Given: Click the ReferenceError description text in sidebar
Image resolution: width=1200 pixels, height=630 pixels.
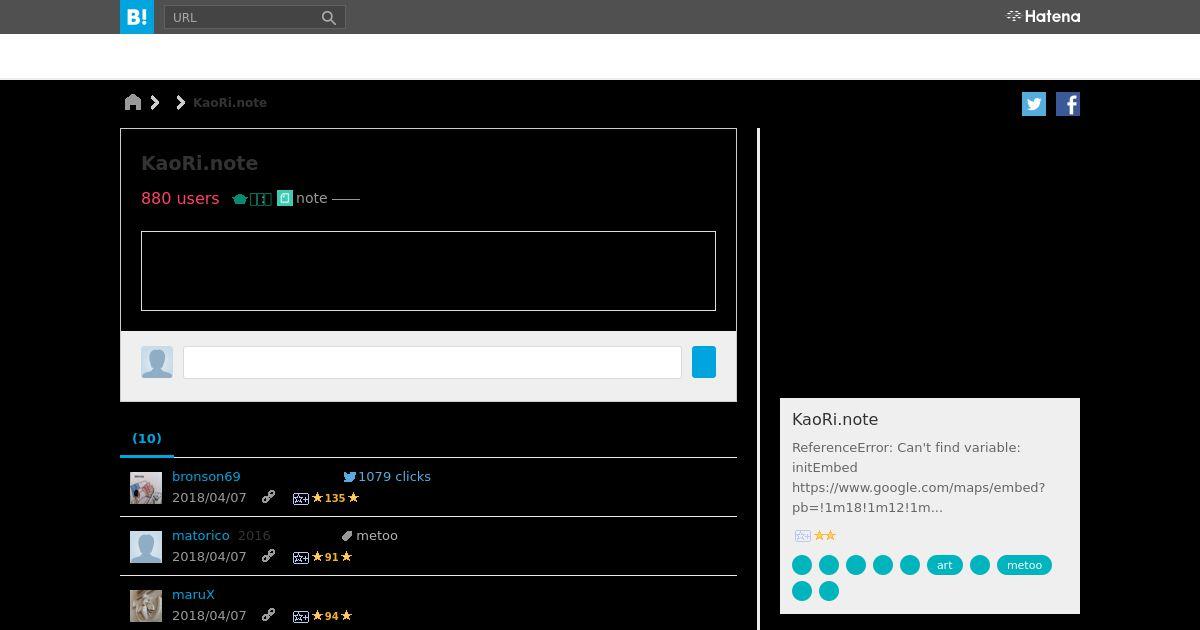Looking at the screenshot, I should click(x=918, y=477).
